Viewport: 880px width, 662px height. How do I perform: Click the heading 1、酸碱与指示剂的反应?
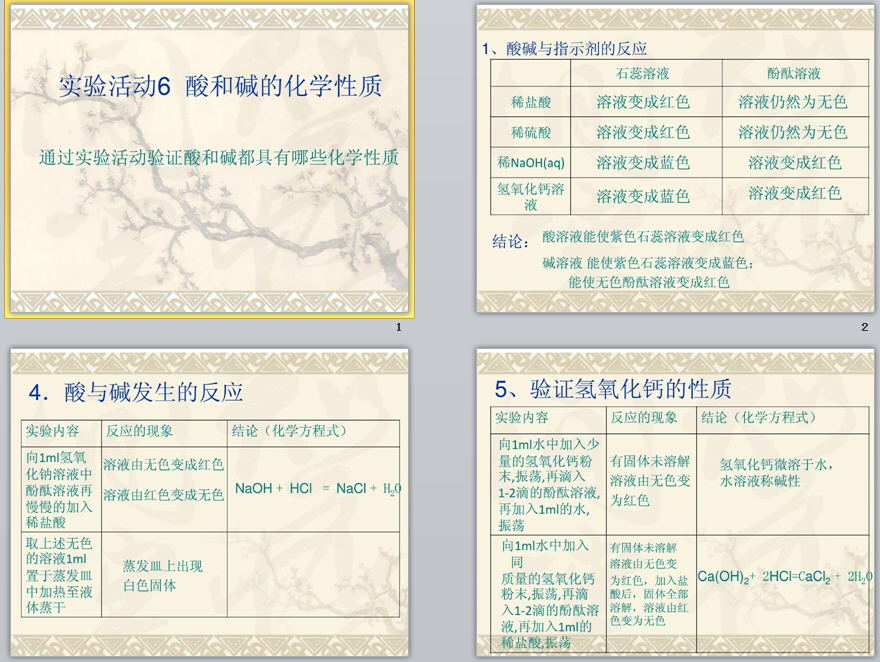point(564,48)
